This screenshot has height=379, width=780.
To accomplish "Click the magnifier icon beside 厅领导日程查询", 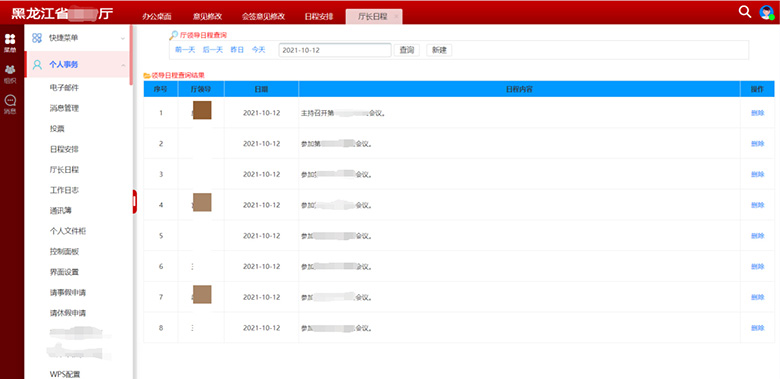I will point(174,35).
